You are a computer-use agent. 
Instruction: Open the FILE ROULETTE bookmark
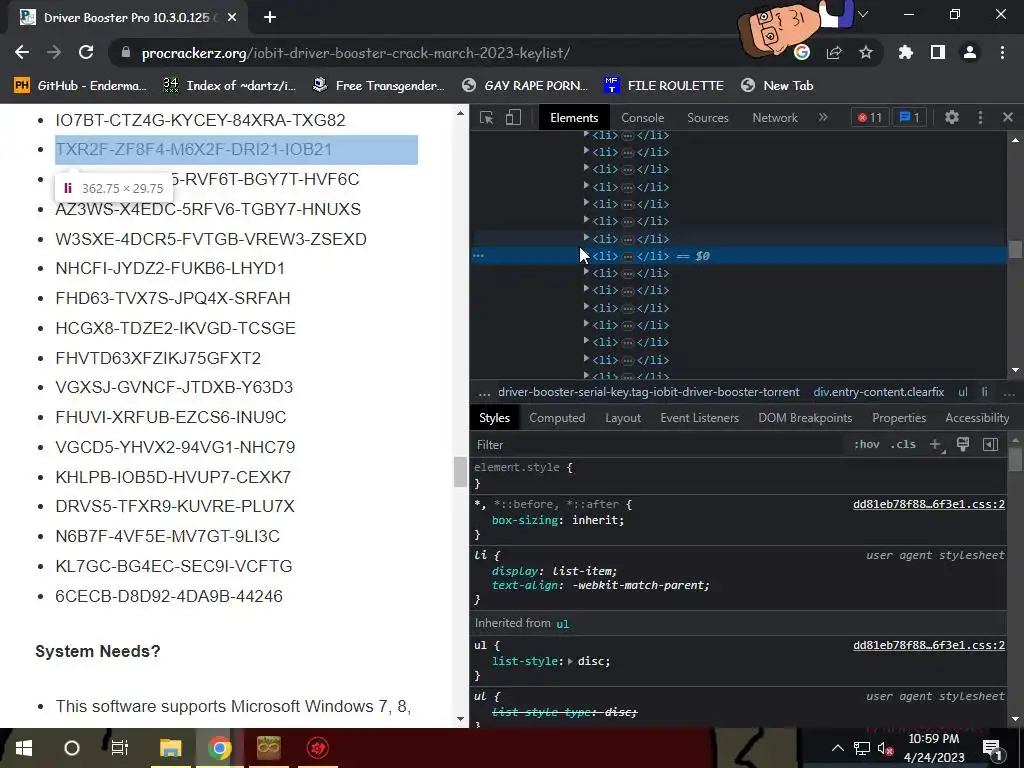point(664,86)
